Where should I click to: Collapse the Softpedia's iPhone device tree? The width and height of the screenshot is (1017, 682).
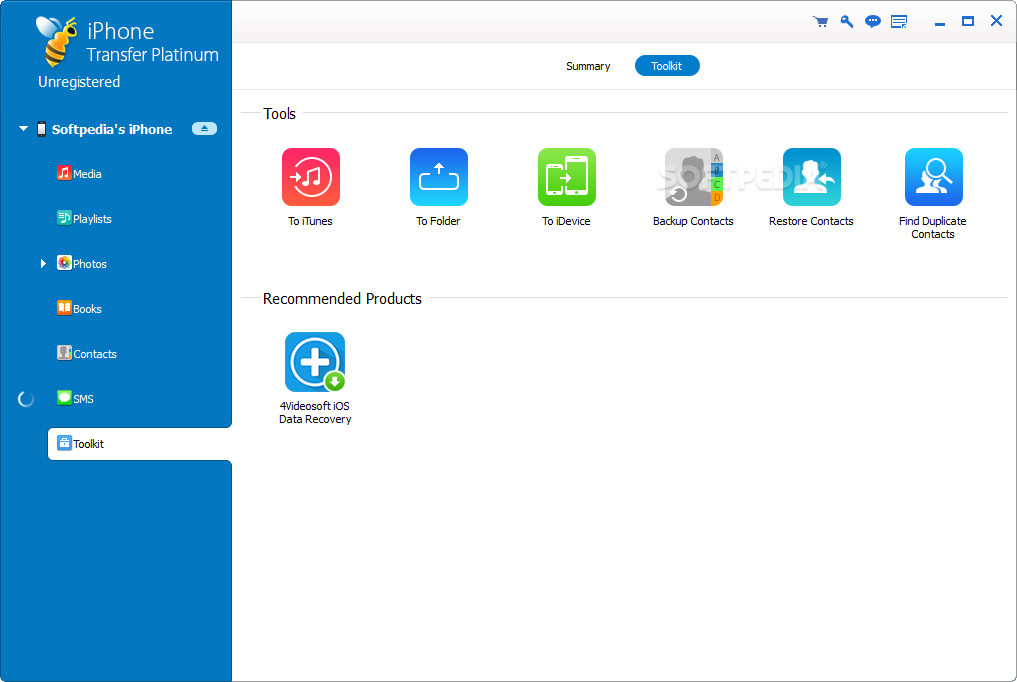tap(23, 128)
